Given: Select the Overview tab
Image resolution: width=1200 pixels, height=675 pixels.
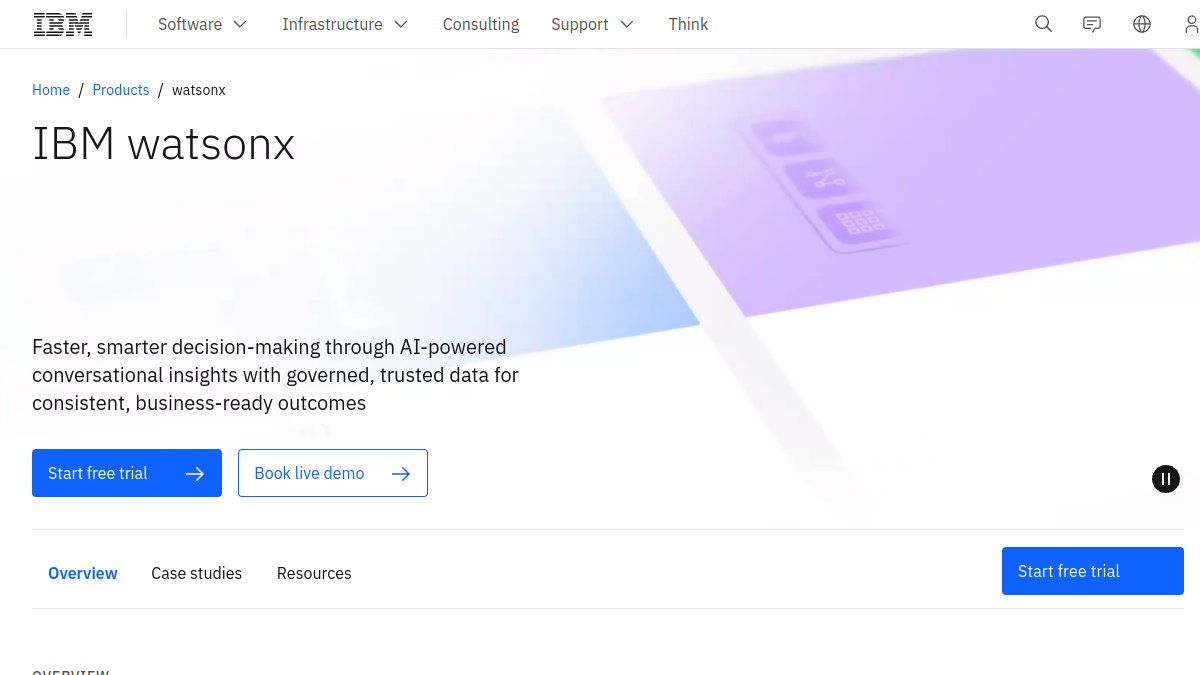Looking at the screenshot, I should coord(83,573).
